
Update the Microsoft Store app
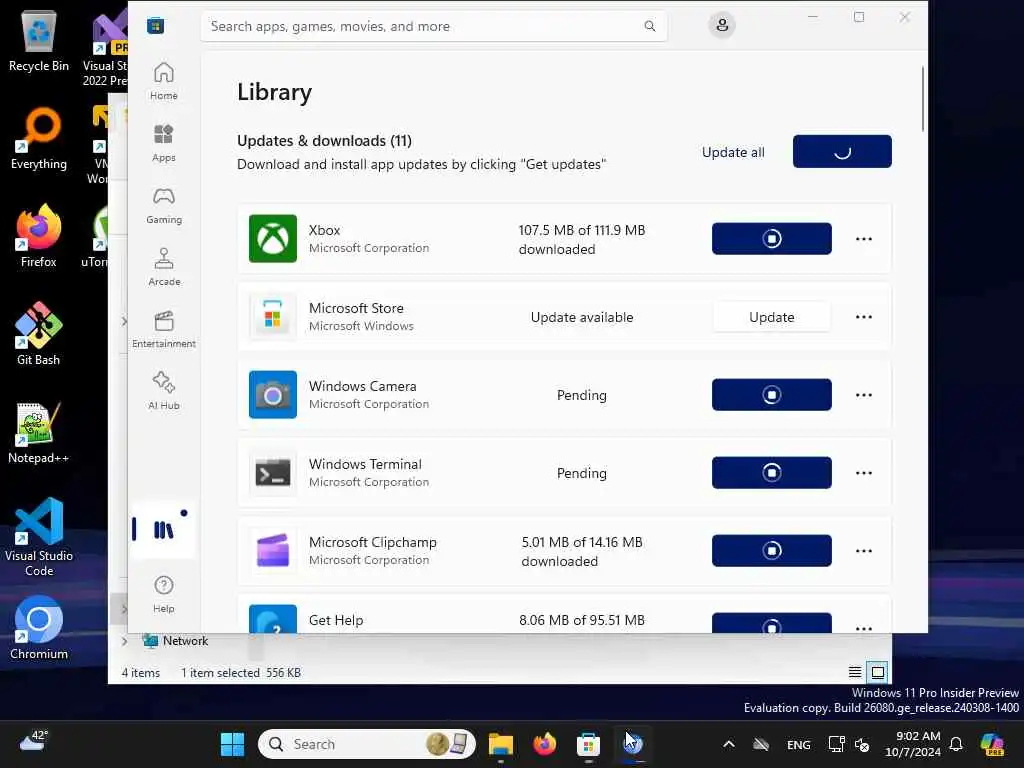click(771, 317)
